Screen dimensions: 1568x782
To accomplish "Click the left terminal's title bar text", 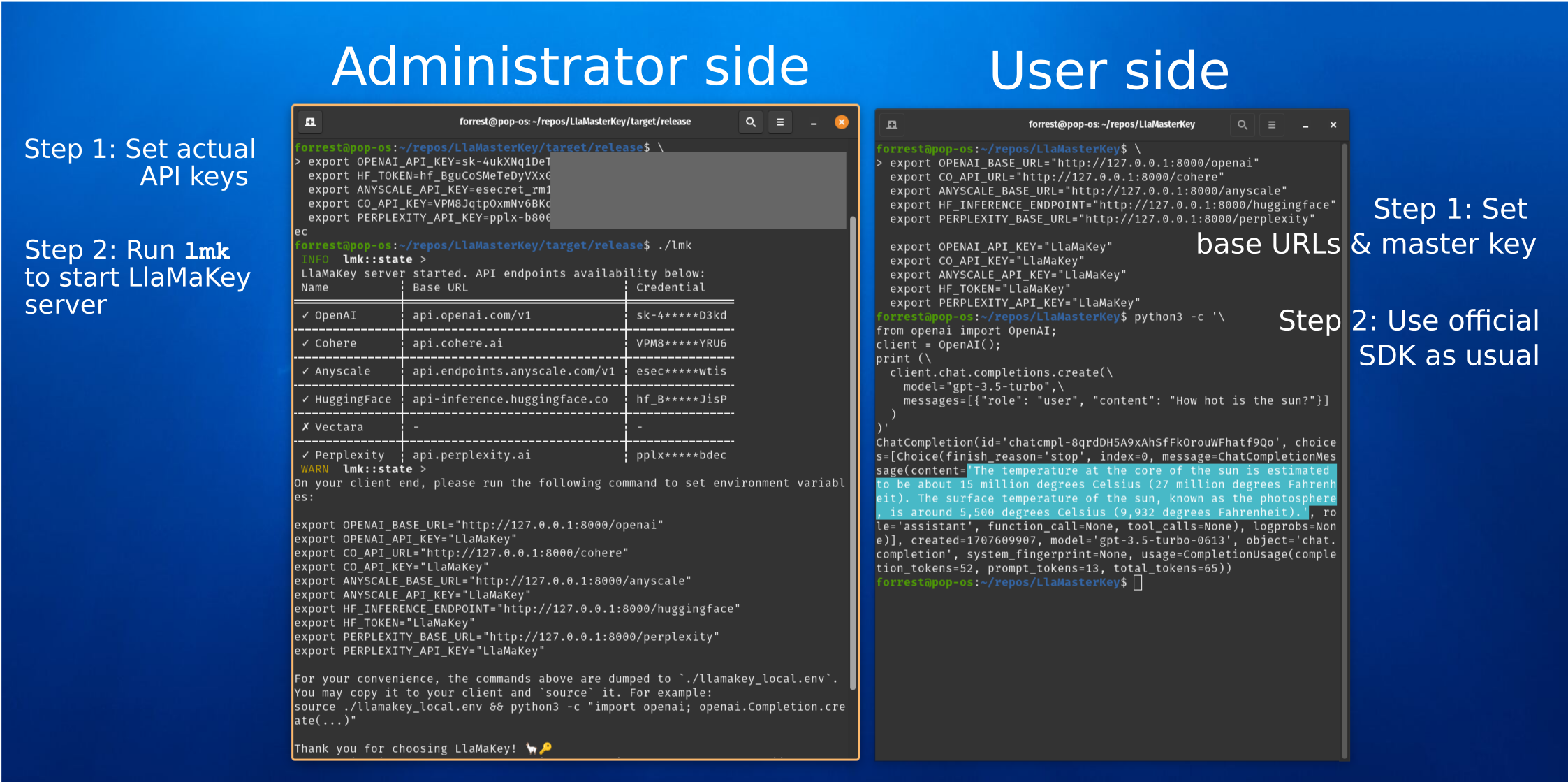I will (575, 122).
